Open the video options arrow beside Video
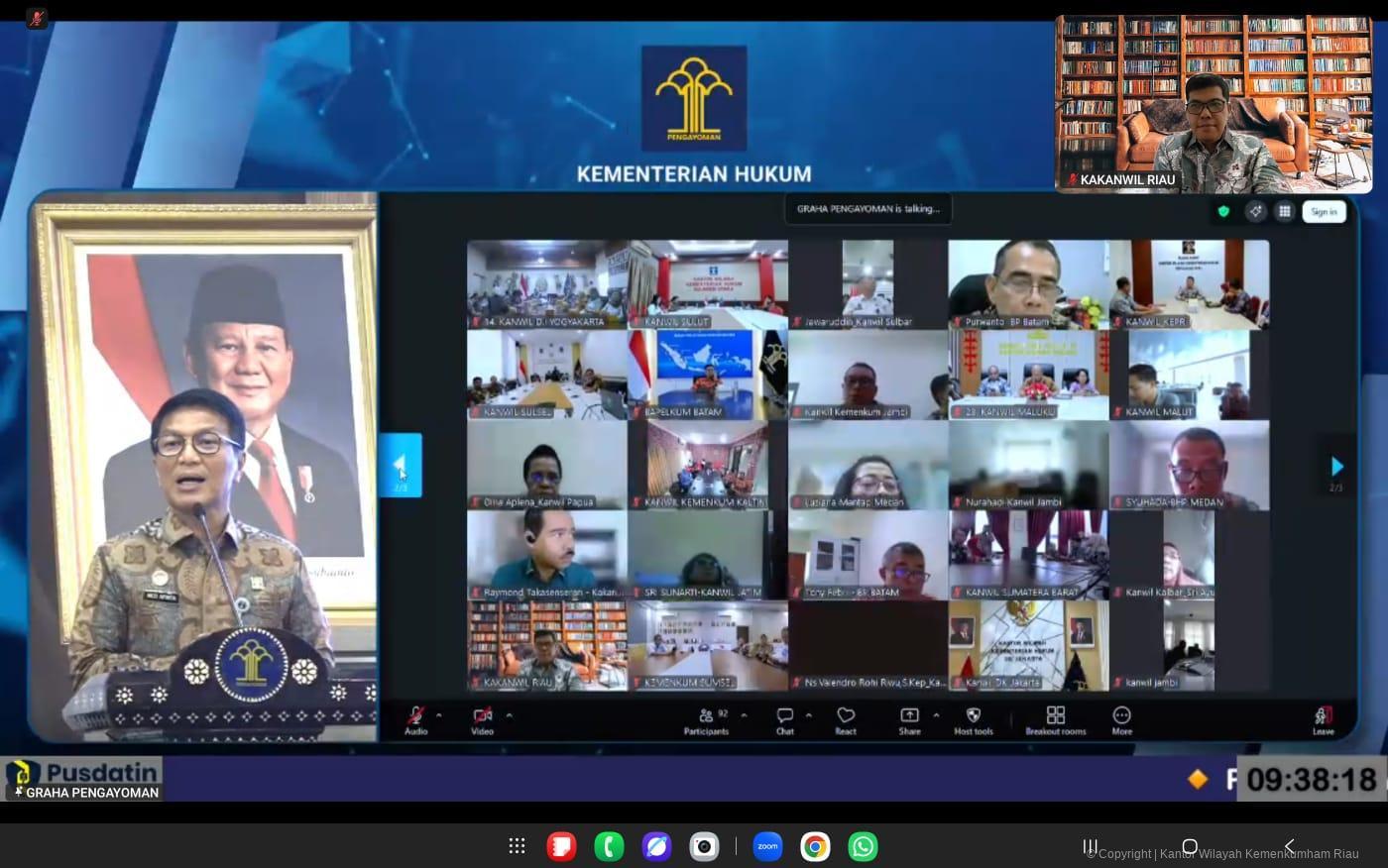Viewport: 1388px width, 868px height. coord(510,714)
